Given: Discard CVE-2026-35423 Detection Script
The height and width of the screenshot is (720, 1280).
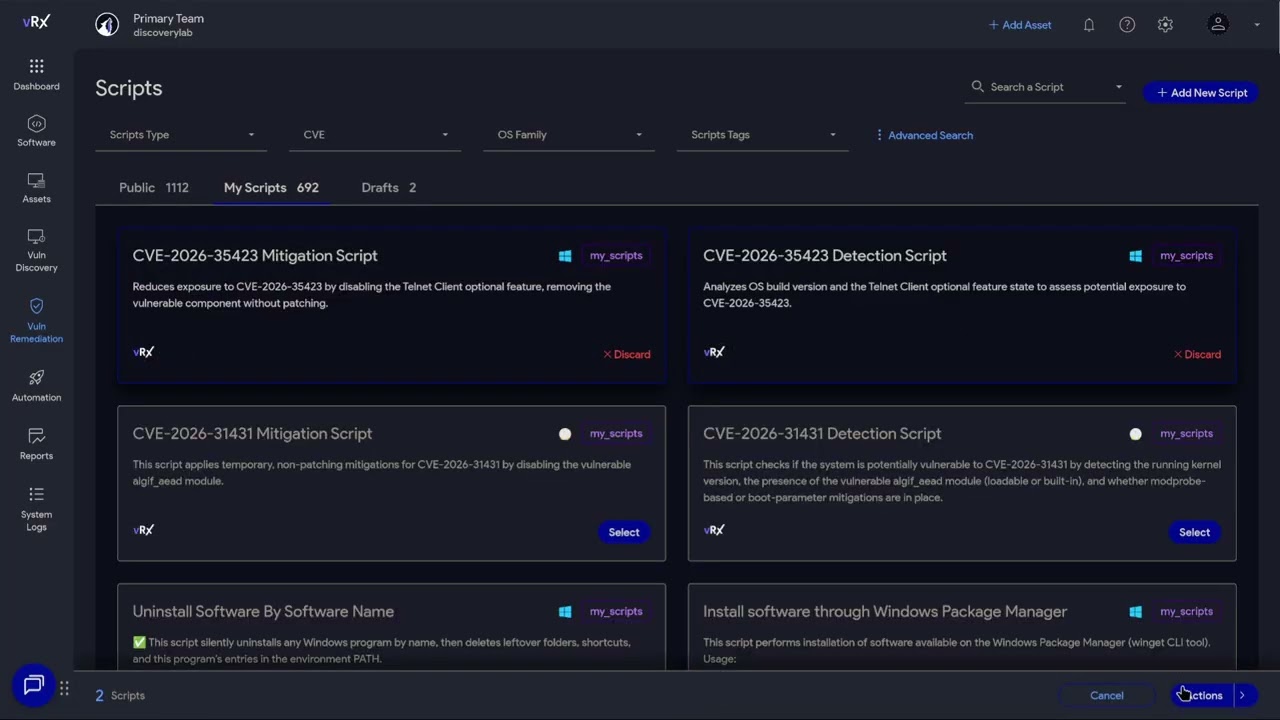Looking at the screenshot, I should (x=1197, y=354).
